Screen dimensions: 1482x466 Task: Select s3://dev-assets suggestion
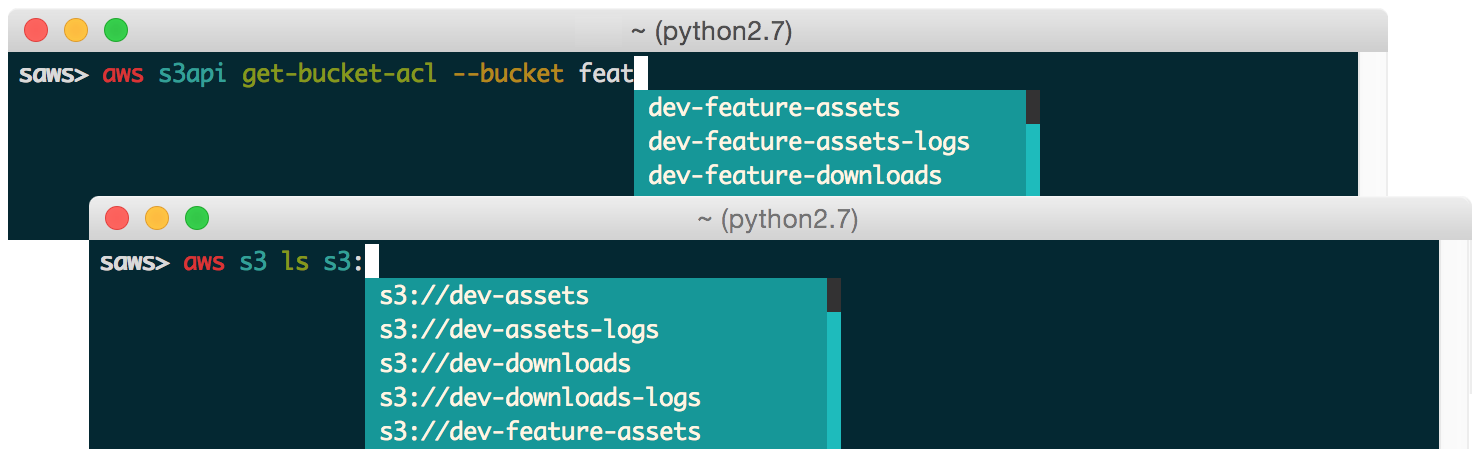(596, 295)
